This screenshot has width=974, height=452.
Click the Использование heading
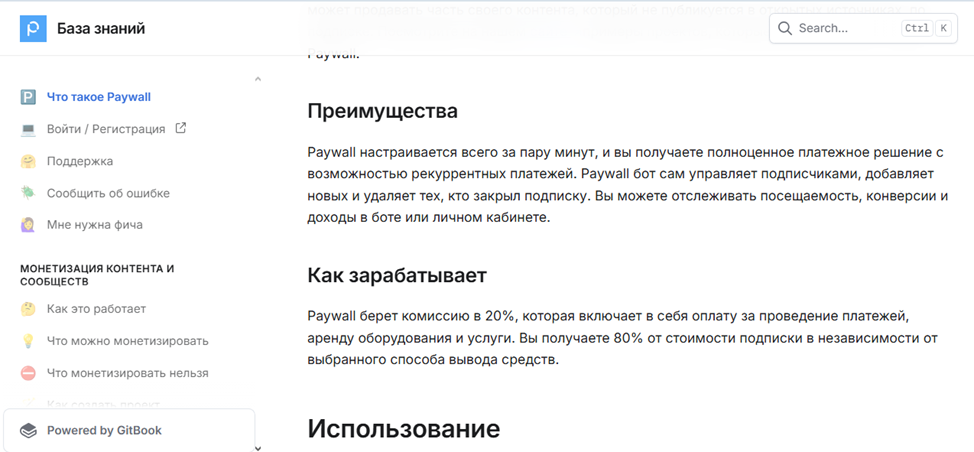point(404,428)
